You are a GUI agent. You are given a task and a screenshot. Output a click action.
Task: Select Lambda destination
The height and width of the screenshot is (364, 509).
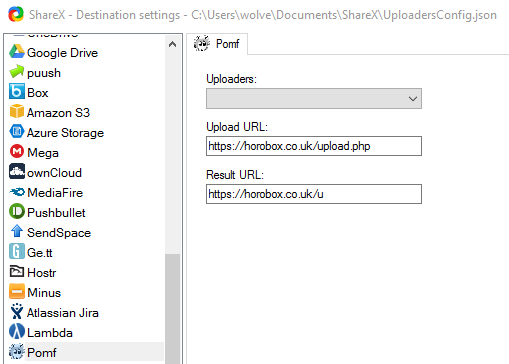[x=50, y=333]
